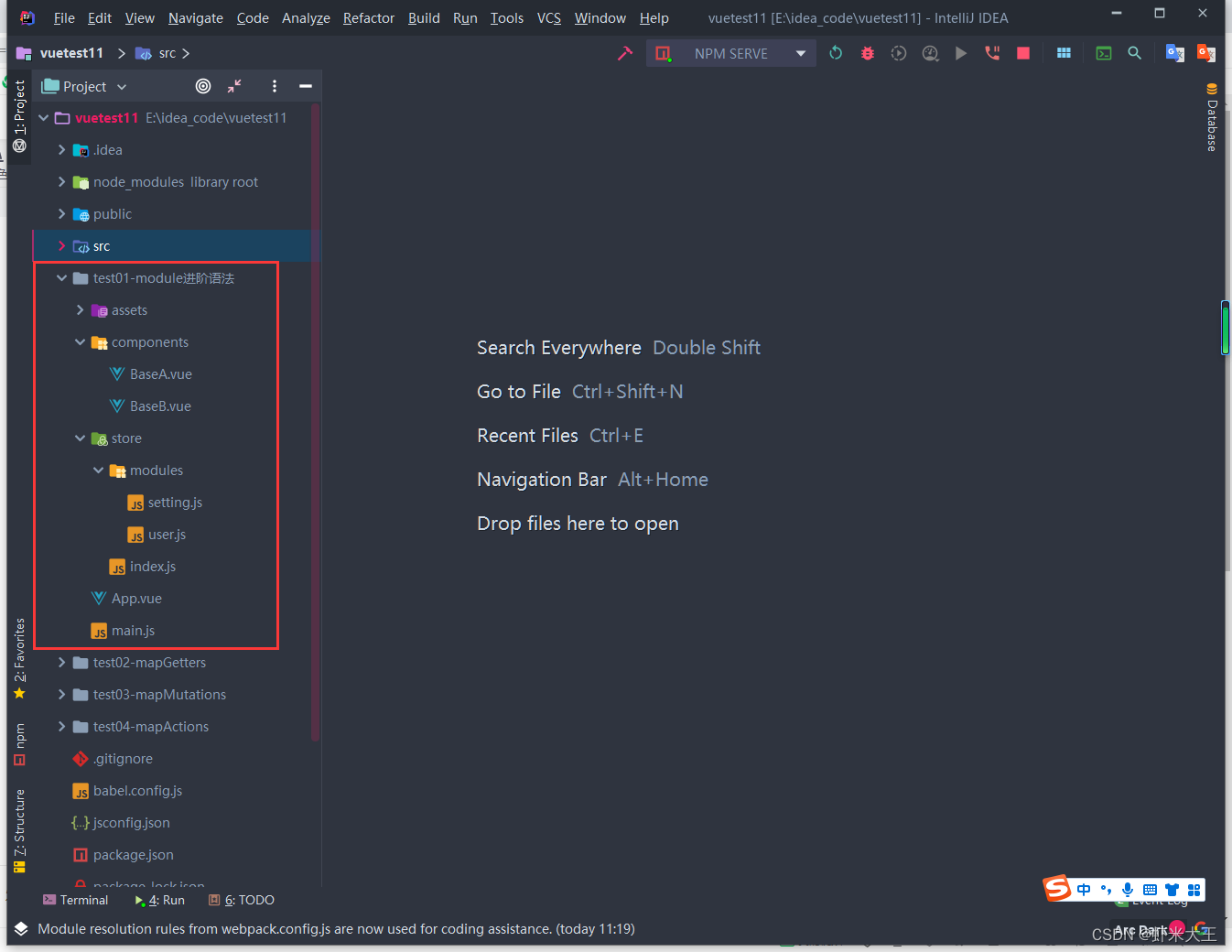Run with Coverage icon in toolbar
1232x952 pixels.
pos(898,53)
